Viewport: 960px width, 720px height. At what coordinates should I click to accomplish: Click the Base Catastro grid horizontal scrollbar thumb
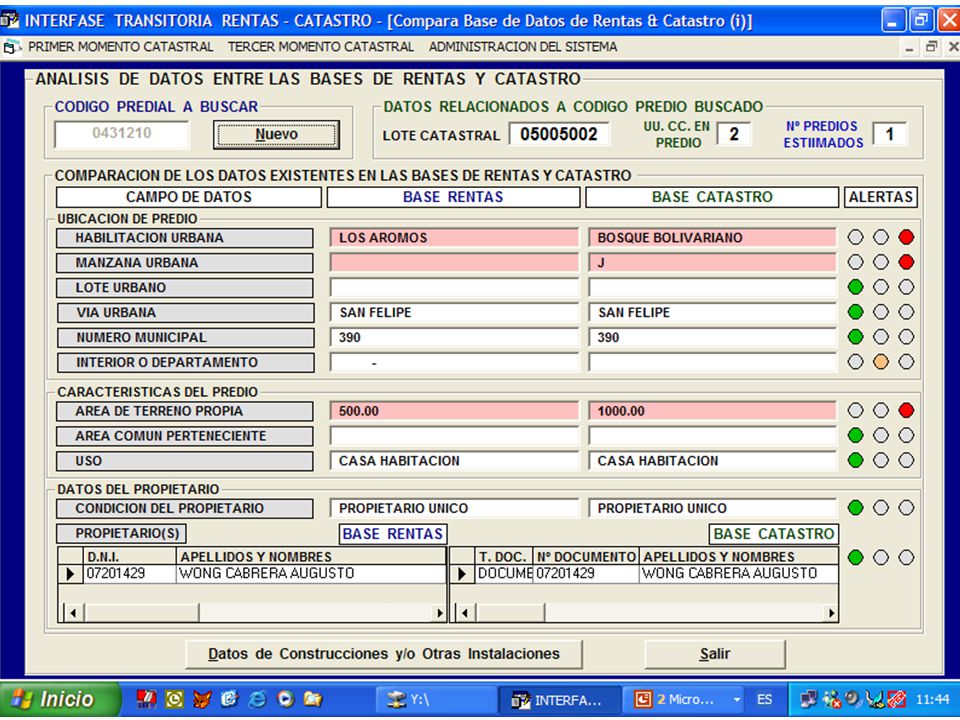point(511,613)
